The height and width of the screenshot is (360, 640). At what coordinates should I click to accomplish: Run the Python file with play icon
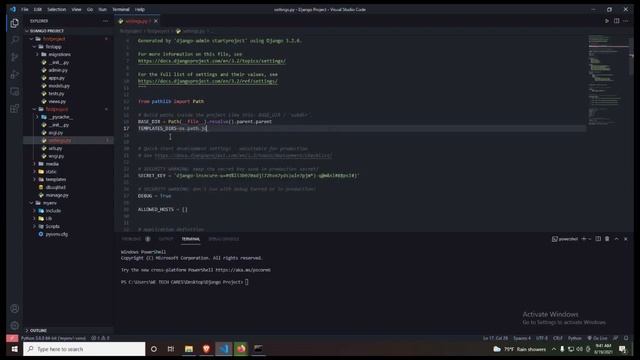[x=607, y=21]
